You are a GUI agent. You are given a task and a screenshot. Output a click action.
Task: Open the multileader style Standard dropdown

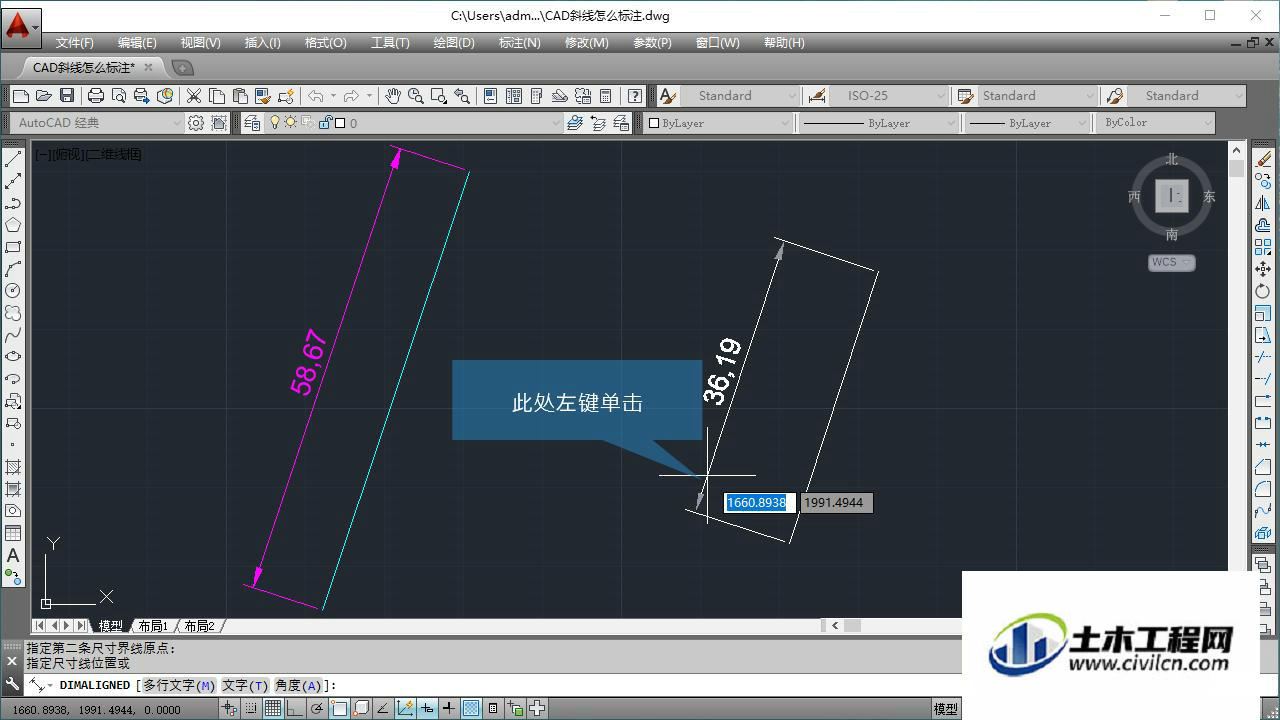(1186, 96)
